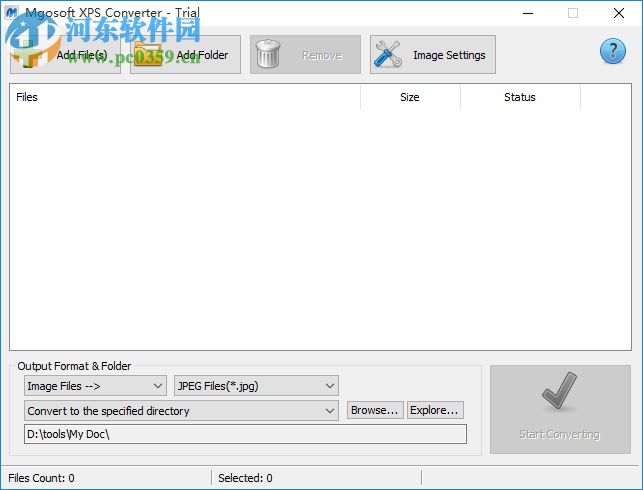
Task: Sort list by Status column header
Action: tap(520, 97)
